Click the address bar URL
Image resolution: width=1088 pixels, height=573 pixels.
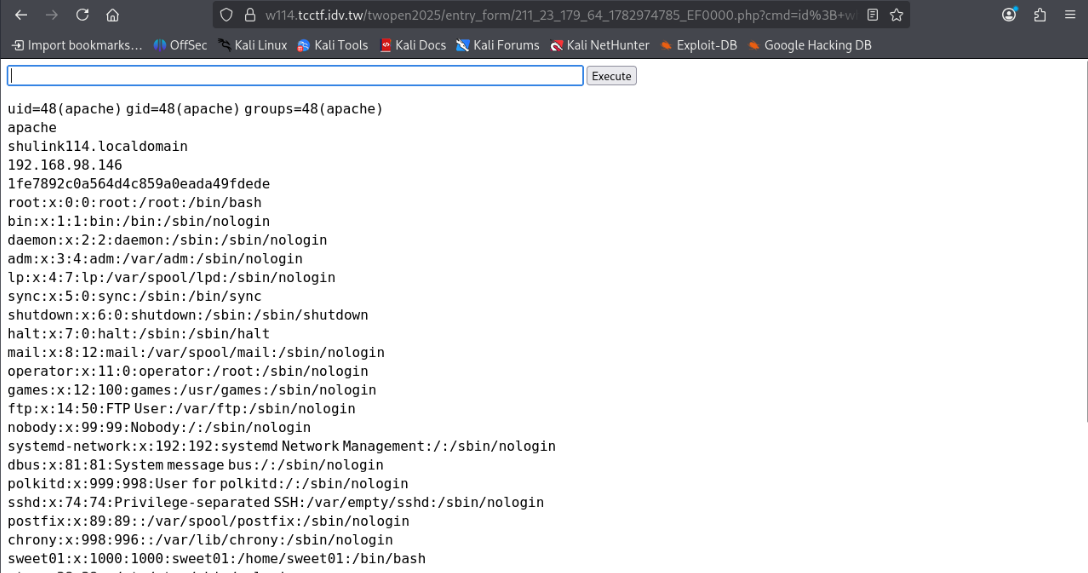(x=561, y=15)
